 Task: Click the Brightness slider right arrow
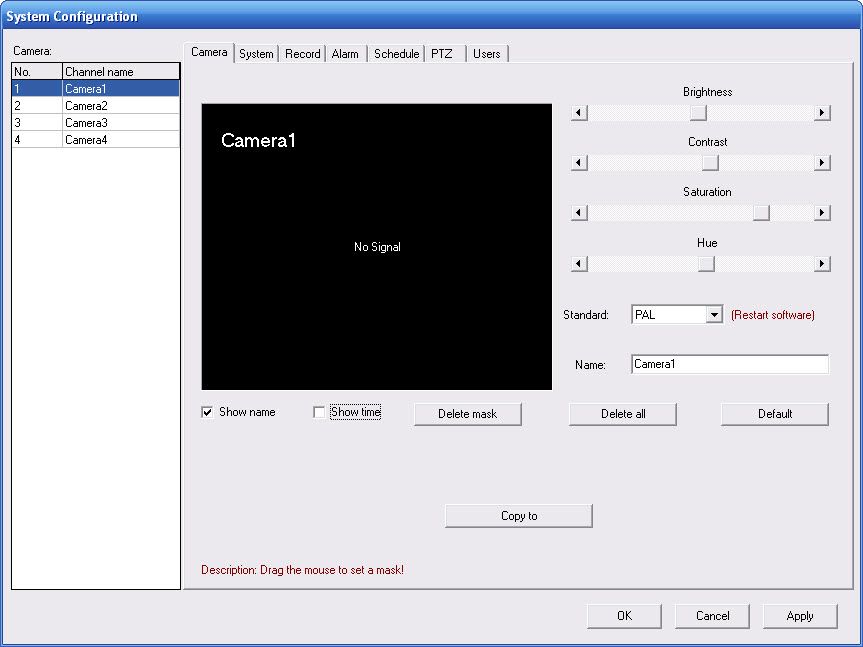coord(822,113)
